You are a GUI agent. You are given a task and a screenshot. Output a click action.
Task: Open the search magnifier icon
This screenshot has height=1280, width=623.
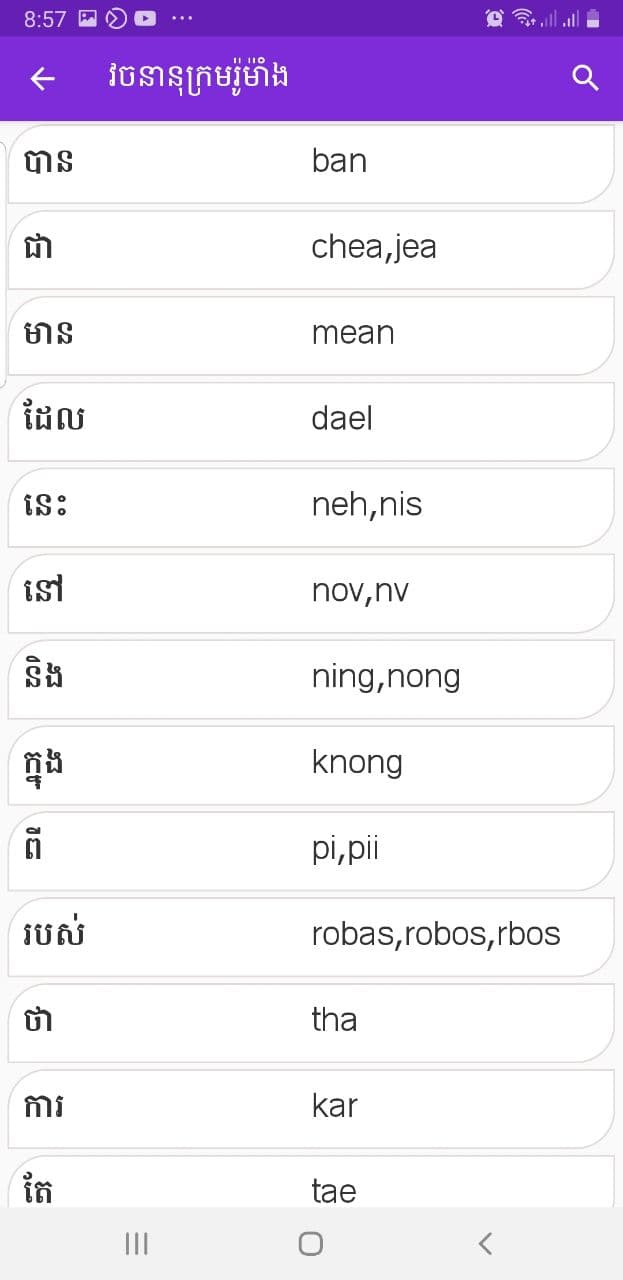click(x=585, y=78)
